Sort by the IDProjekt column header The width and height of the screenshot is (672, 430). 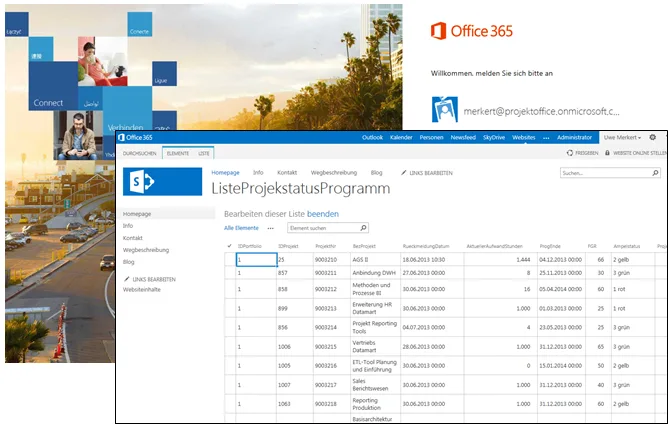point(288,247)
